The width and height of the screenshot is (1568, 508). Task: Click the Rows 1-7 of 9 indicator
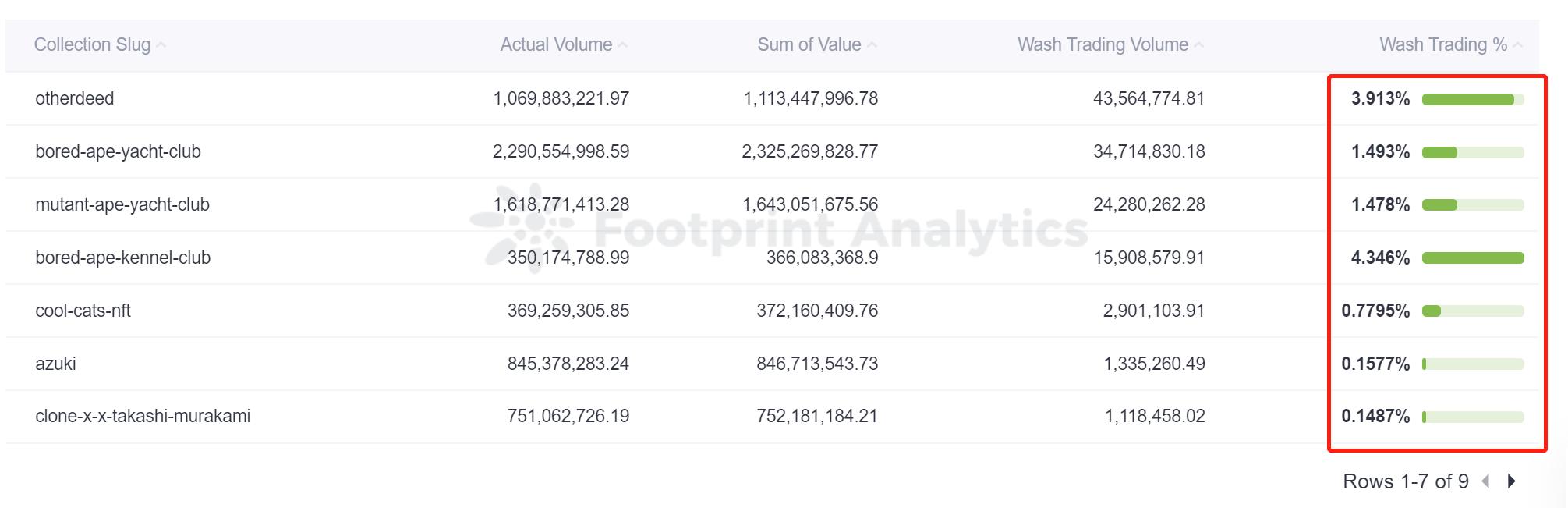coord(1405,481)
